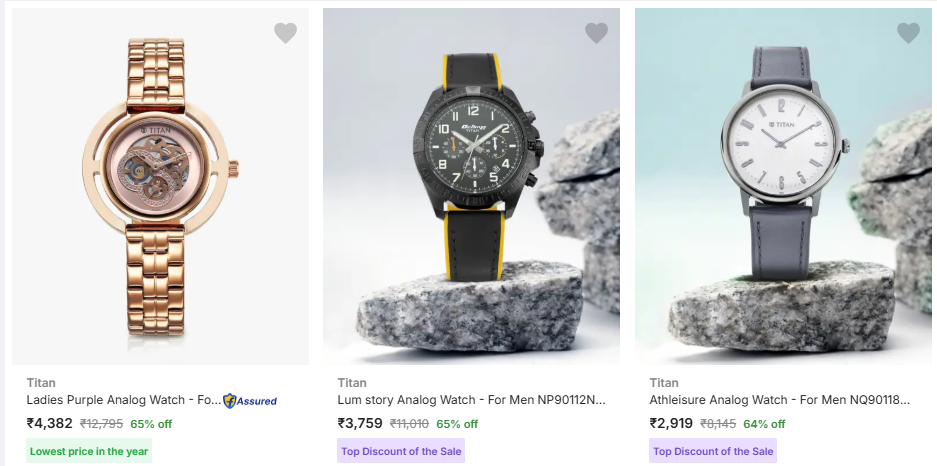Click Top Discount tag under Lum story watch

click(x=401, y=451)
